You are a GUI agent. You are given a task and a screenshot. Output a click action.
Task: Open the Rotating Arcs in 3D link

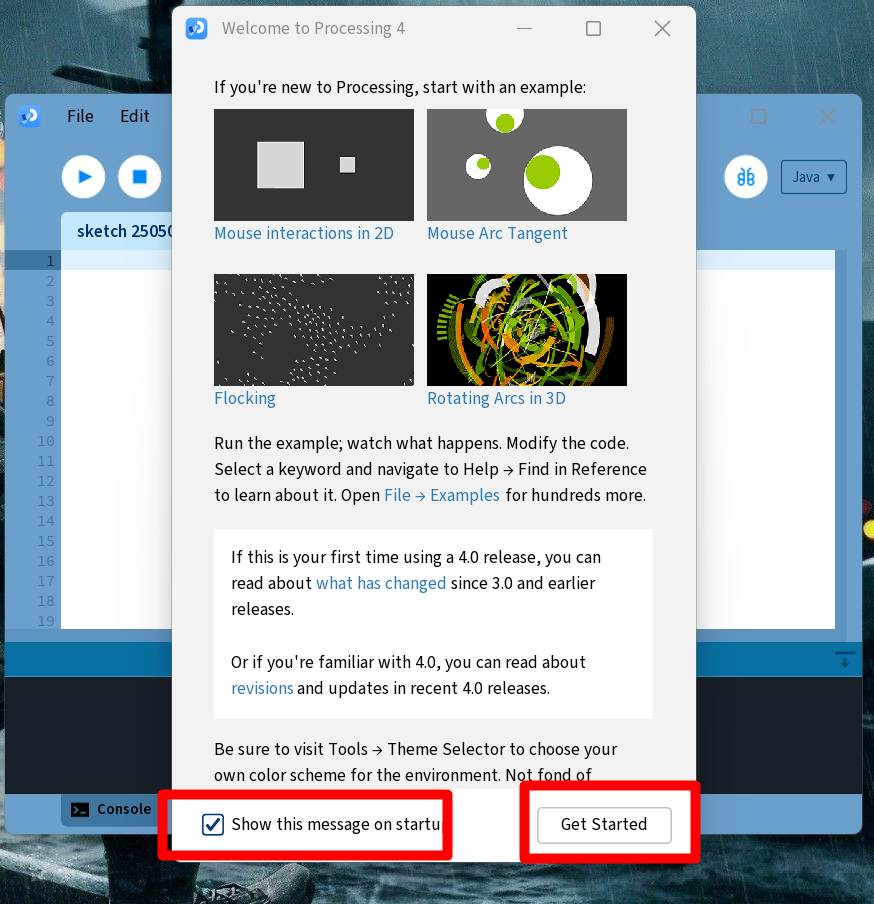click(496, 398)
